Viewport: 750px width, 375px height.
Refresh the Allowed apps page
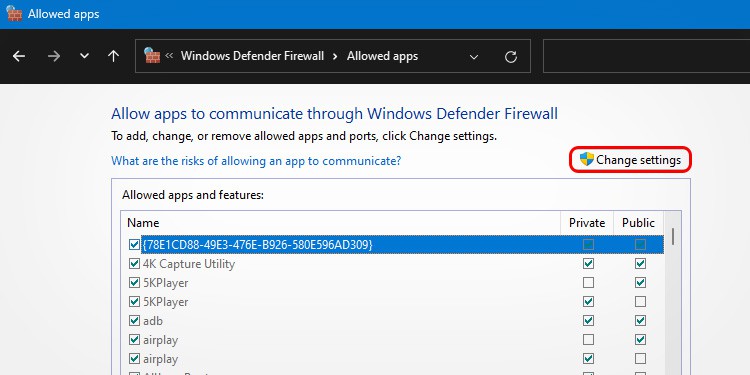tap(511, 57)
